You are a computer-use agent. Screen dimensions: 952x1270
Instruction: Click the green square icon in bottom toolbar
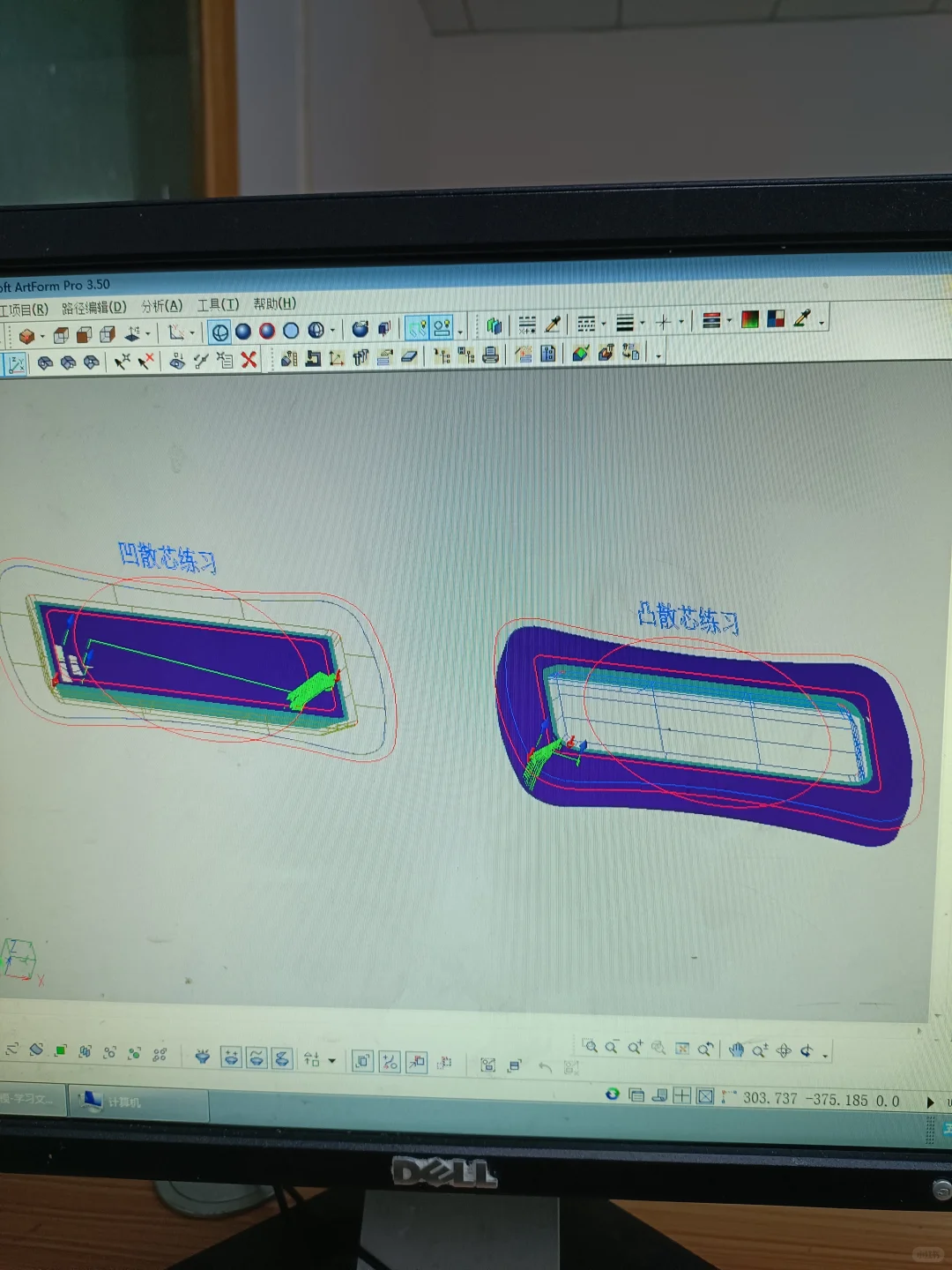[61, 1050]
